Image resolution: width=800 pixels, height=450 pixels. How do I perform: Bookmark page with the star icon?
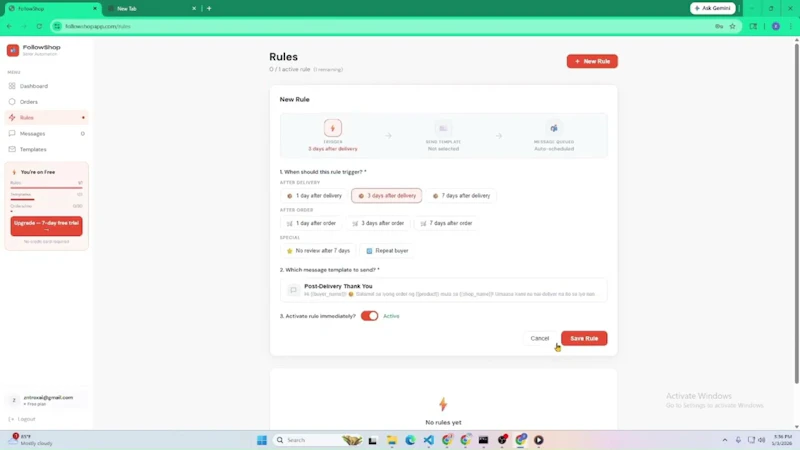point(733,27)
